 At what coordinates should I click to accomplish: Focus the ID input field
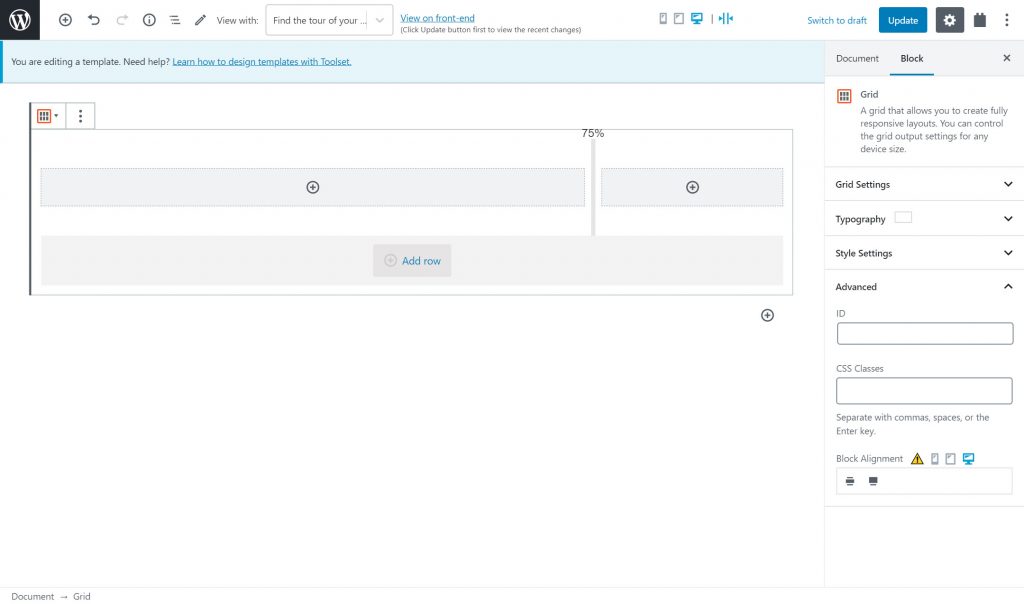[925, 334]
